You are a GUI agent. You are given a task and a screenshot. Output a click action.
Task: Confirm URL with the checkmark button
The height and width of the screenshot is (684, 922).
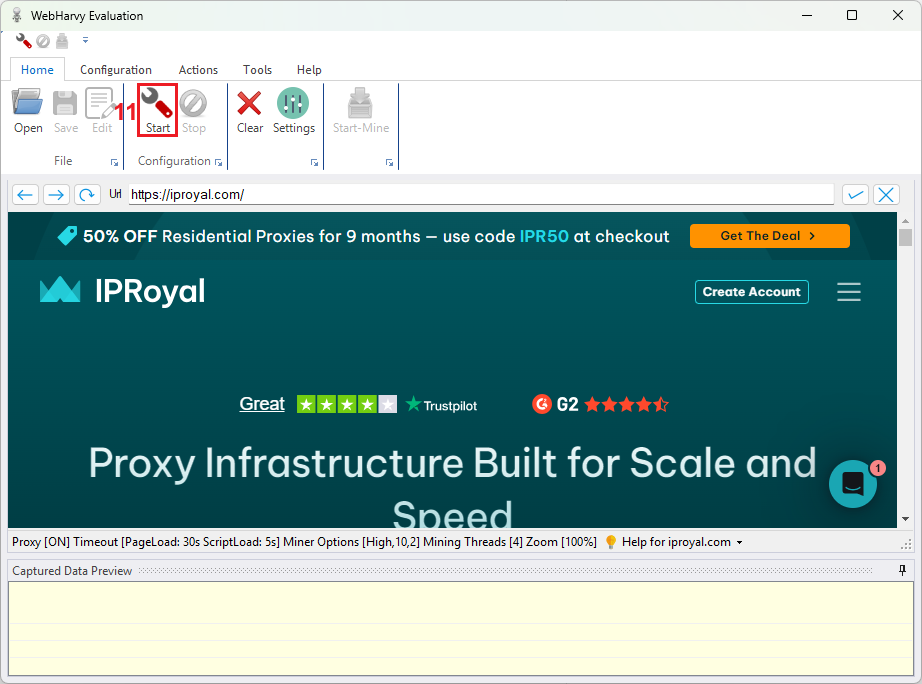click(855, 195)
